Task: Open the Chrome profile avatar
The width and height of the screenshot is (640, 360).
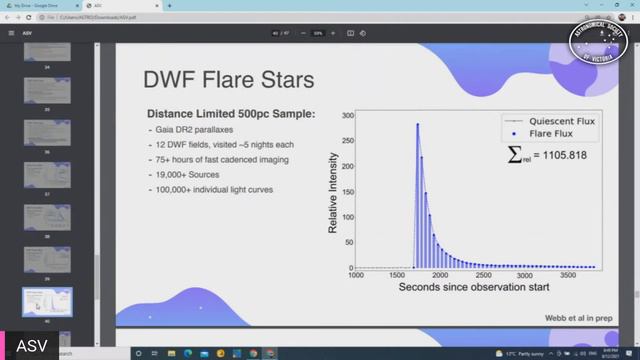Action: [x=622, y=17]
